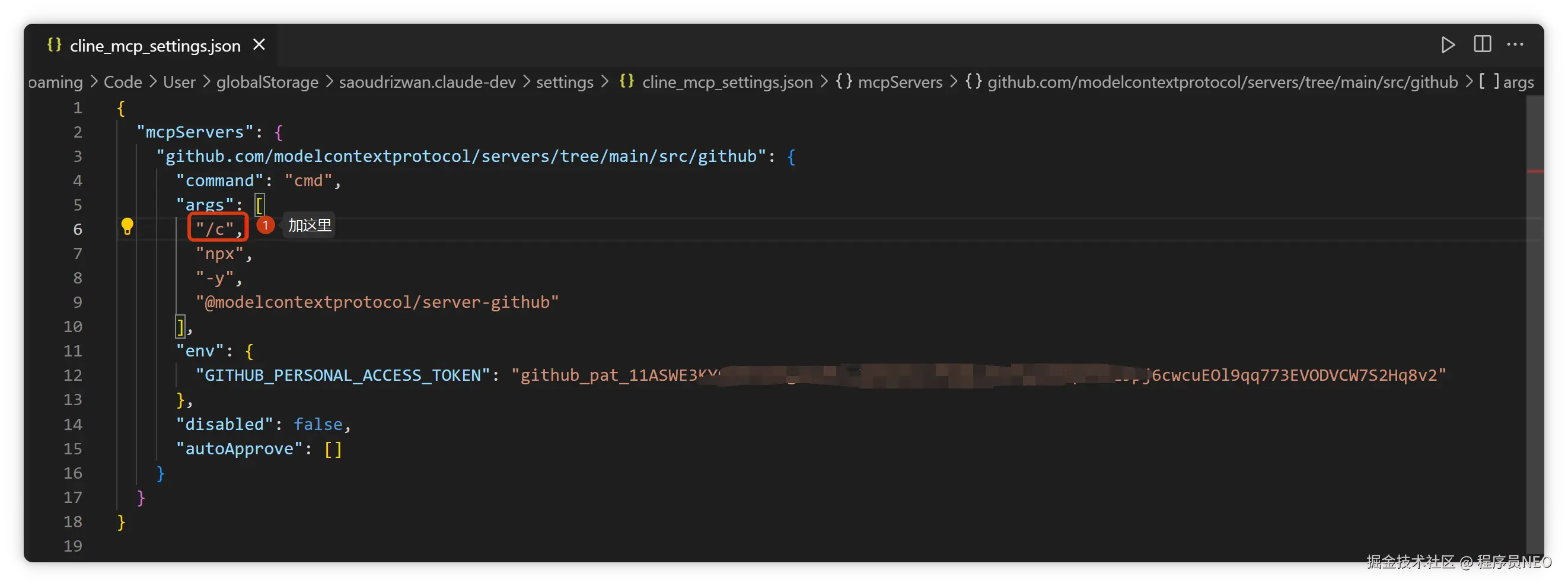Click the JSON file icon in the tab

(54, 44)
